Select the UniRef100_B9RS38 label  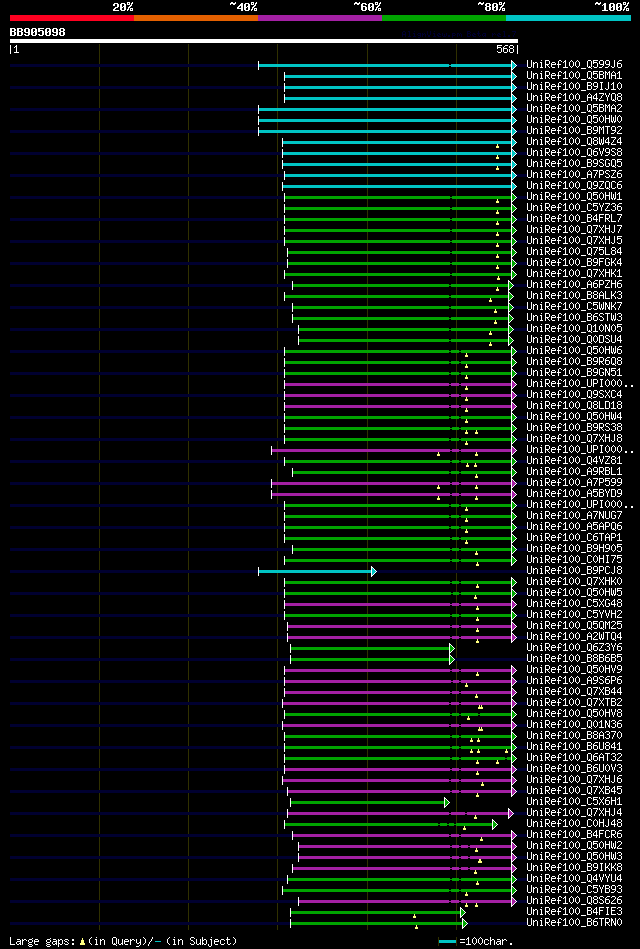[x=575, y=428]
